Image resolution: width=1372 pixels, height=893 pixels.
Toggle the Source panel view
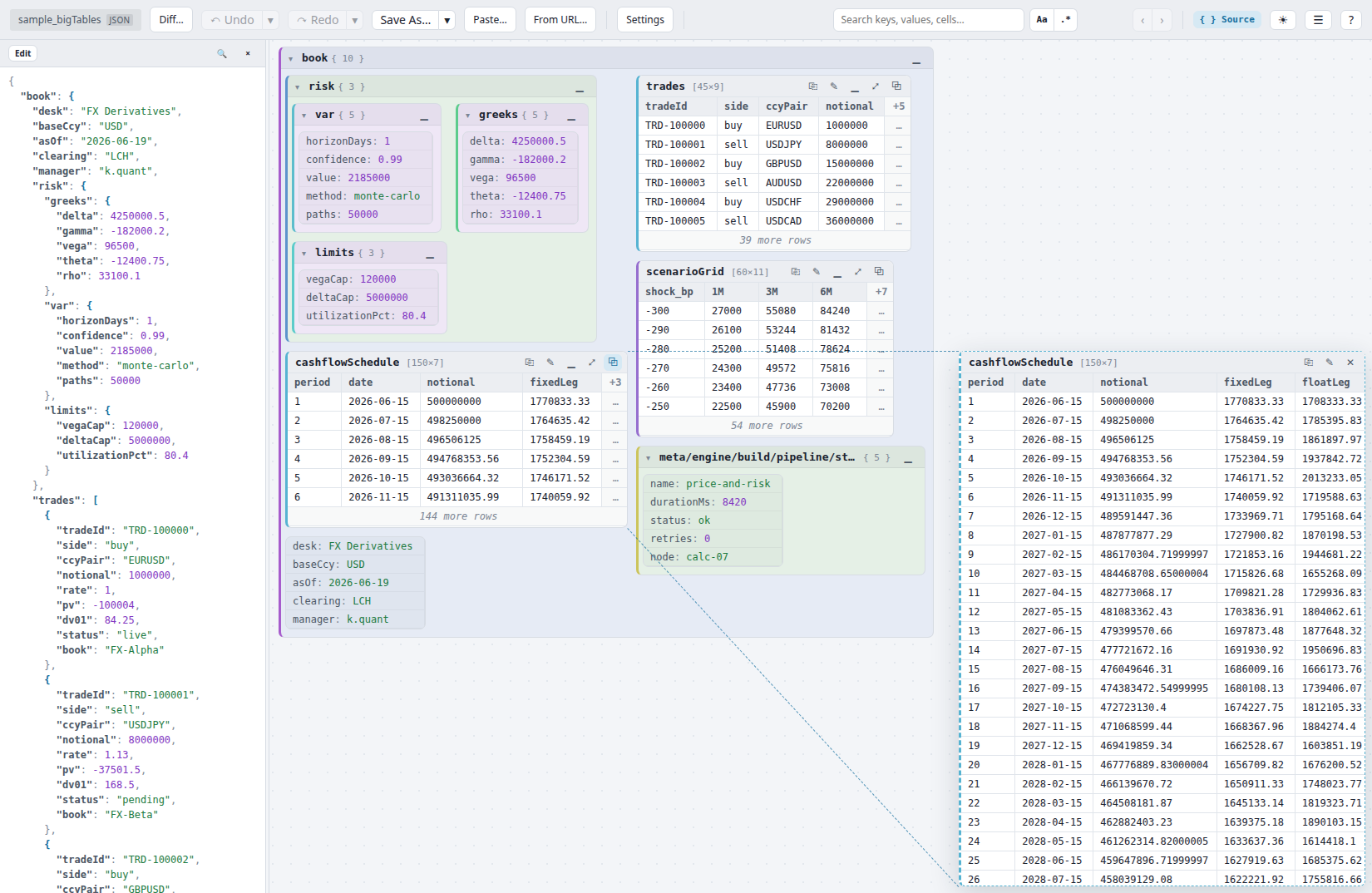[x=1226, y=20]
